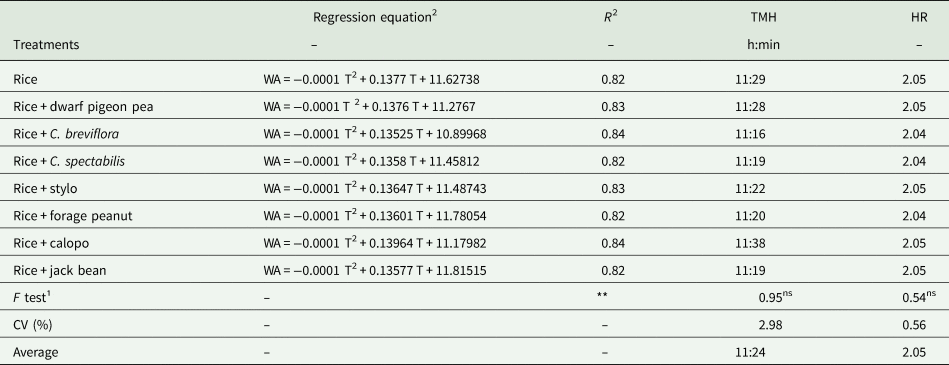Click the equation ending in 11.62738
Image resolution: width=949 pixels, height=365 pixels.
click(372, 79)
